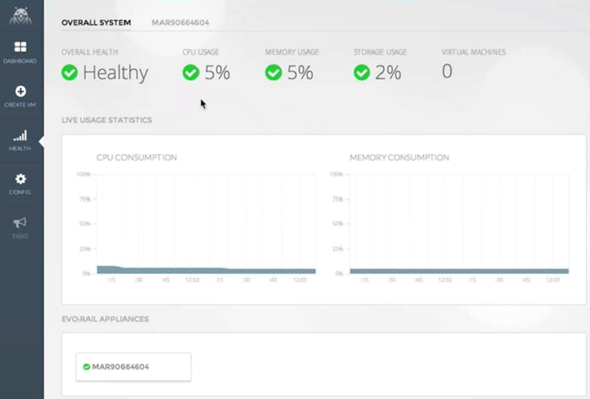Click the EVO:RAIL Appliances heading

(105, 319)
